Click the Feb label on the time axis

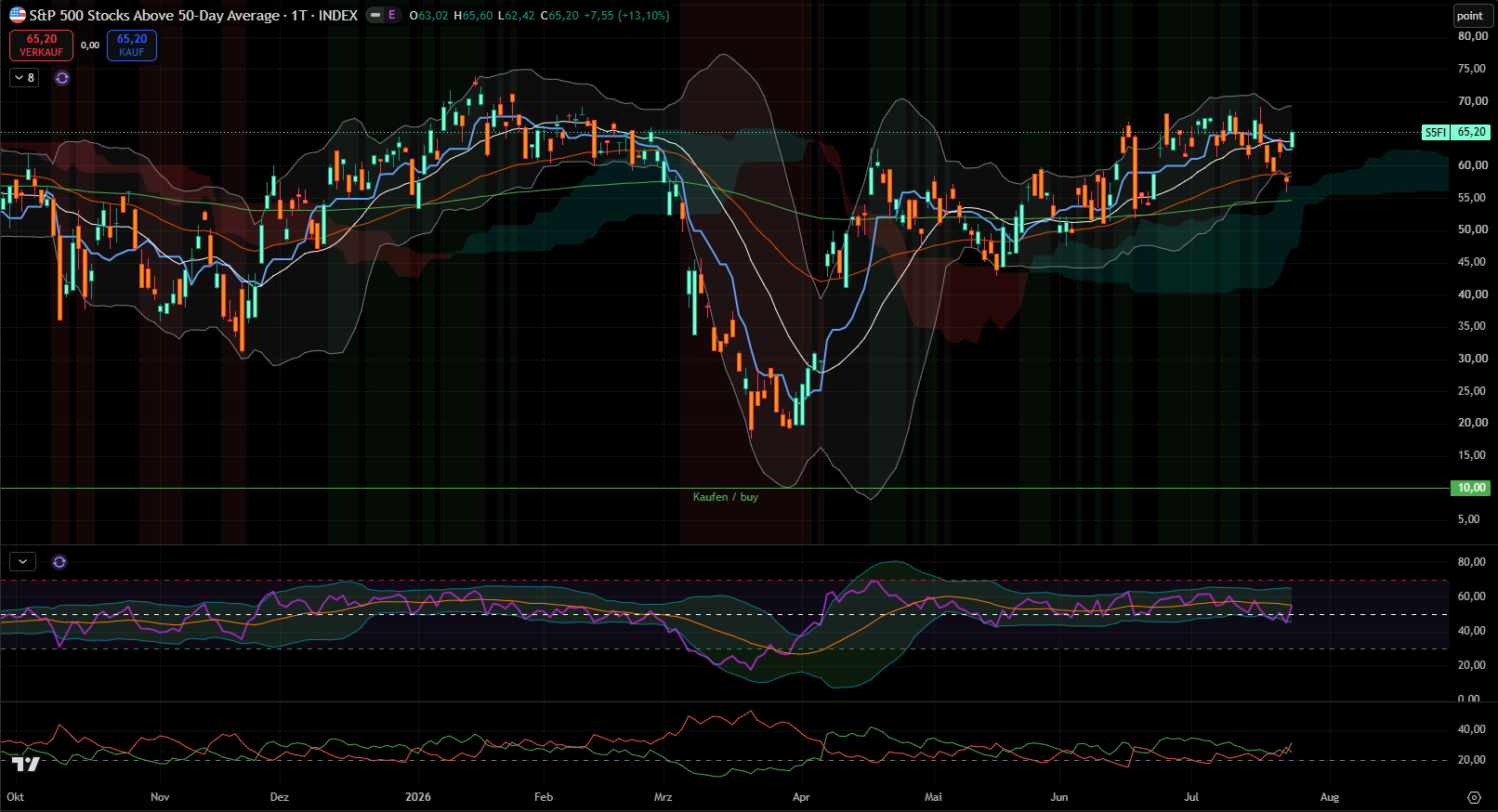[x=544, y=797]
